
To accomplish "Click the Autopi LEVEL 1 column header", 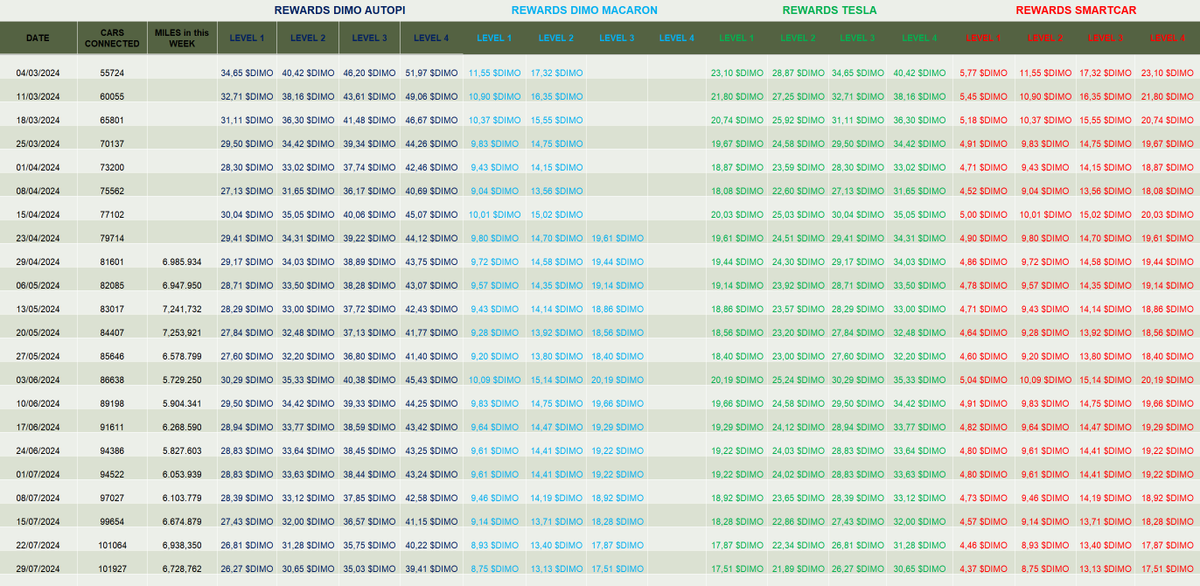I will [247, 38].
